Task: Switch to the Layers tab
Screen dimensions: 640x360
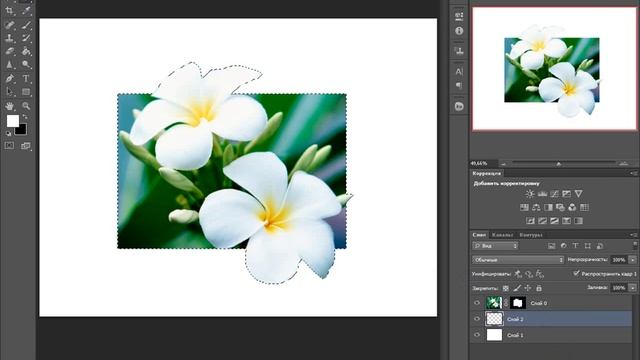Action: (x=479, y=235)
